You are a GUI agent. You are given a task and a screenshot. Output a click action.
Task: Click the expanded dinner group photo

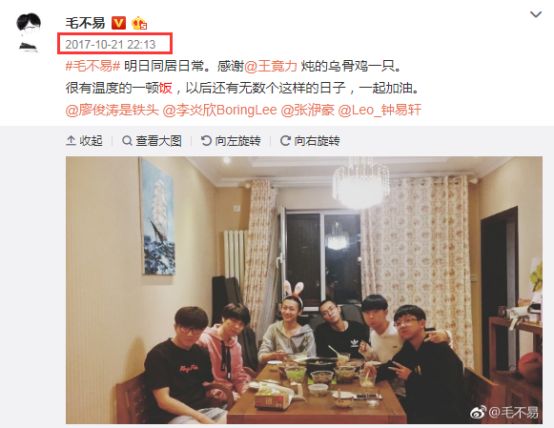[x=304, y=290]
